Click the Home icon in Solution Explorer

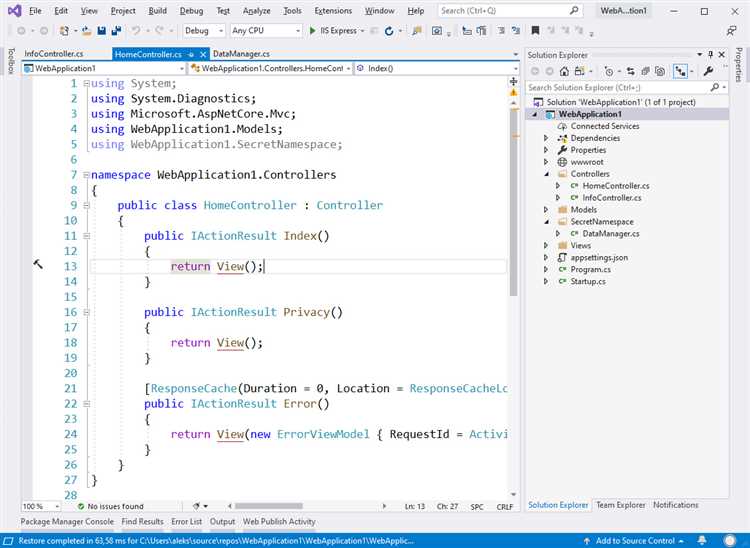[564, 72]
